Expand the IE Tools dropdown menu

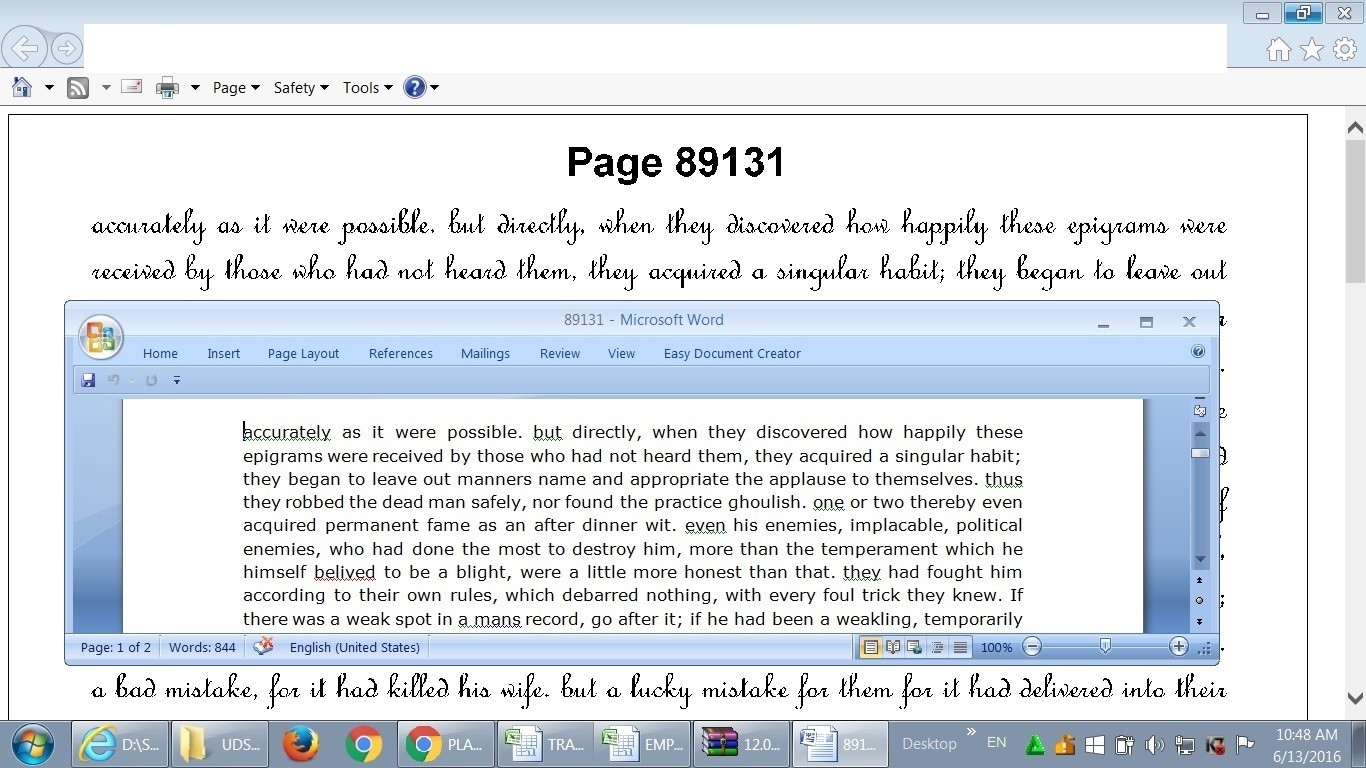[x=367, y=88]
